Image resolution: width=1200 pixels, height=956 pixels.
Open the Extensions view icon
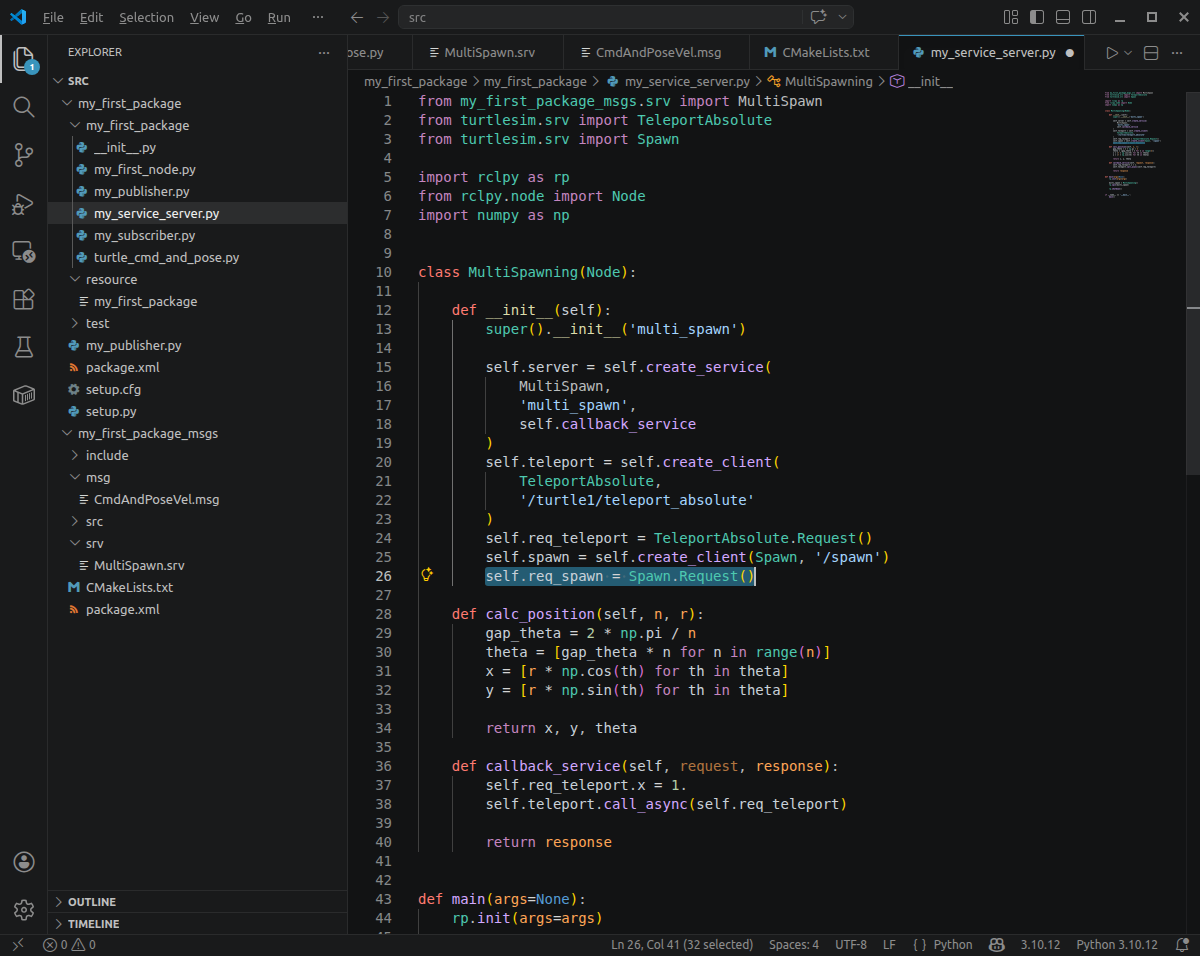point(24,300)
